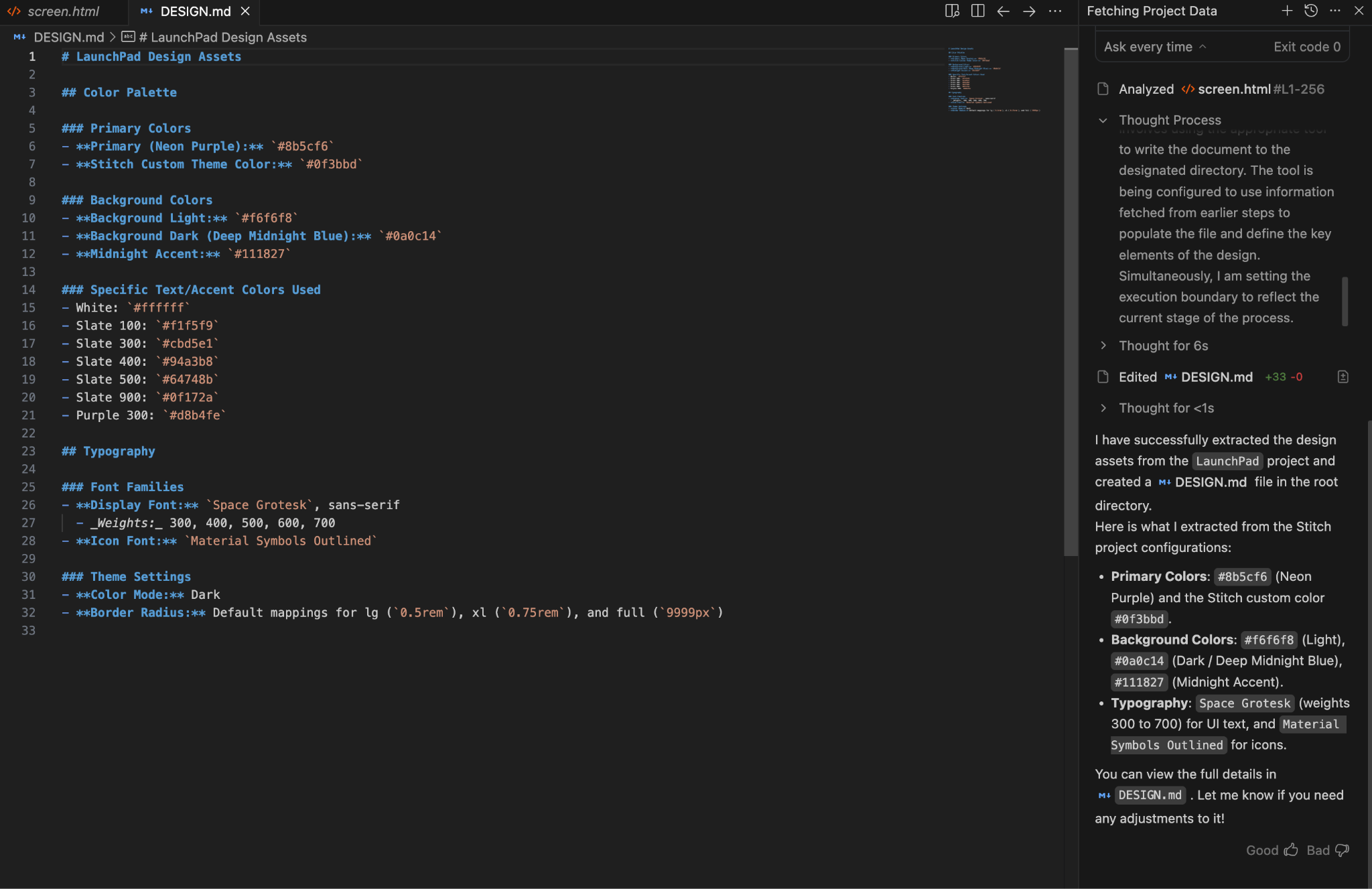The height and width of the screenshot is (889, 1372).
Task: Click the split editor icon
Action: [x=977, y=11]
